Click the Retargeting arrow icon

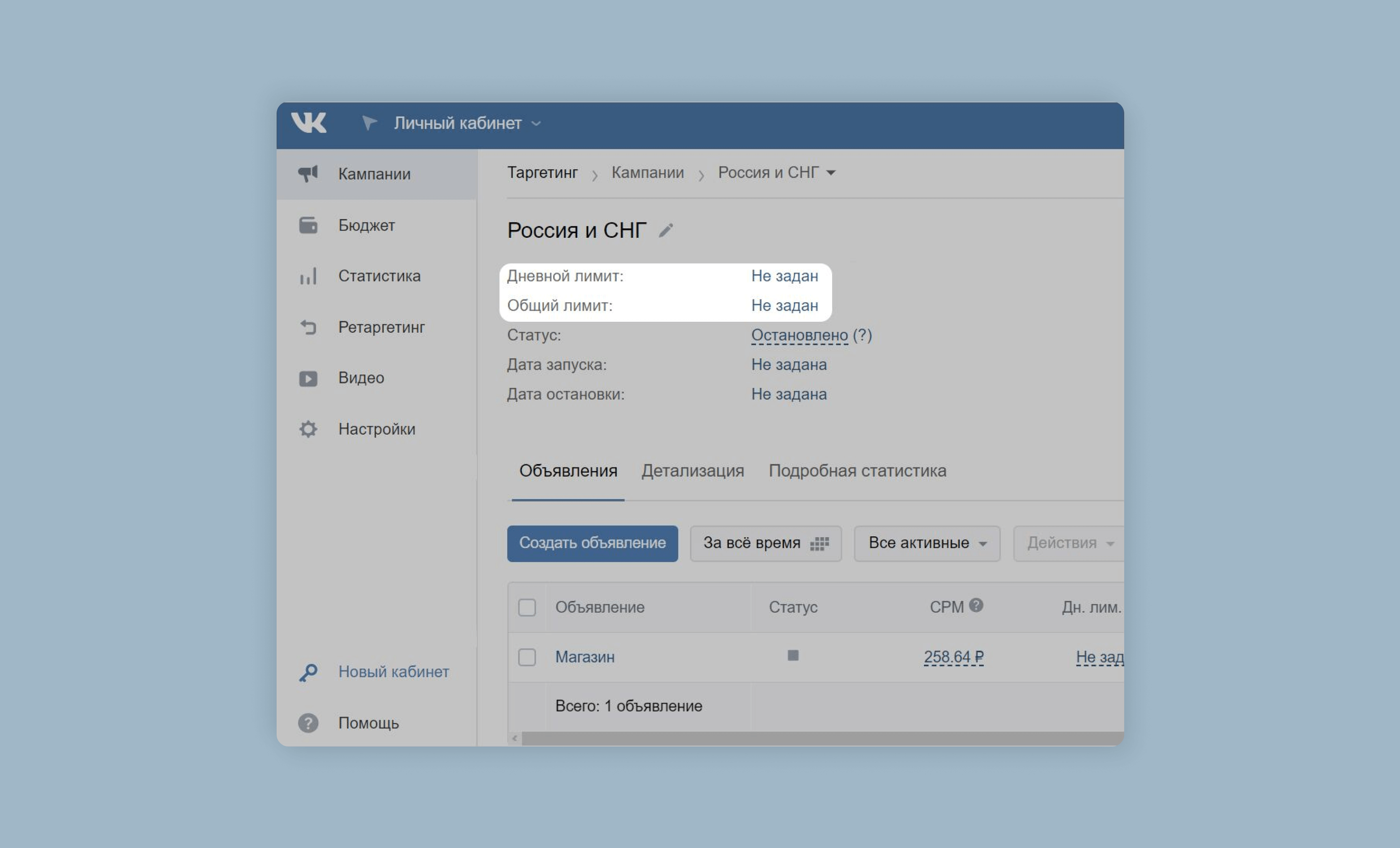pyautogui.click(x=308, y=327)
